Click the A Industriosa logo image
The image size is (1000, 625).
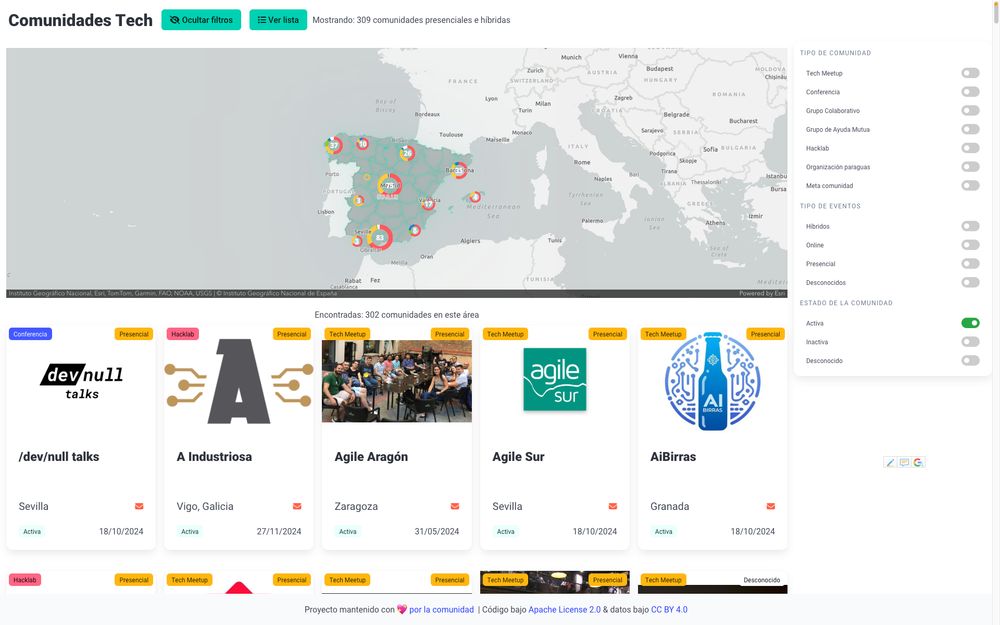tap(239, 381)
